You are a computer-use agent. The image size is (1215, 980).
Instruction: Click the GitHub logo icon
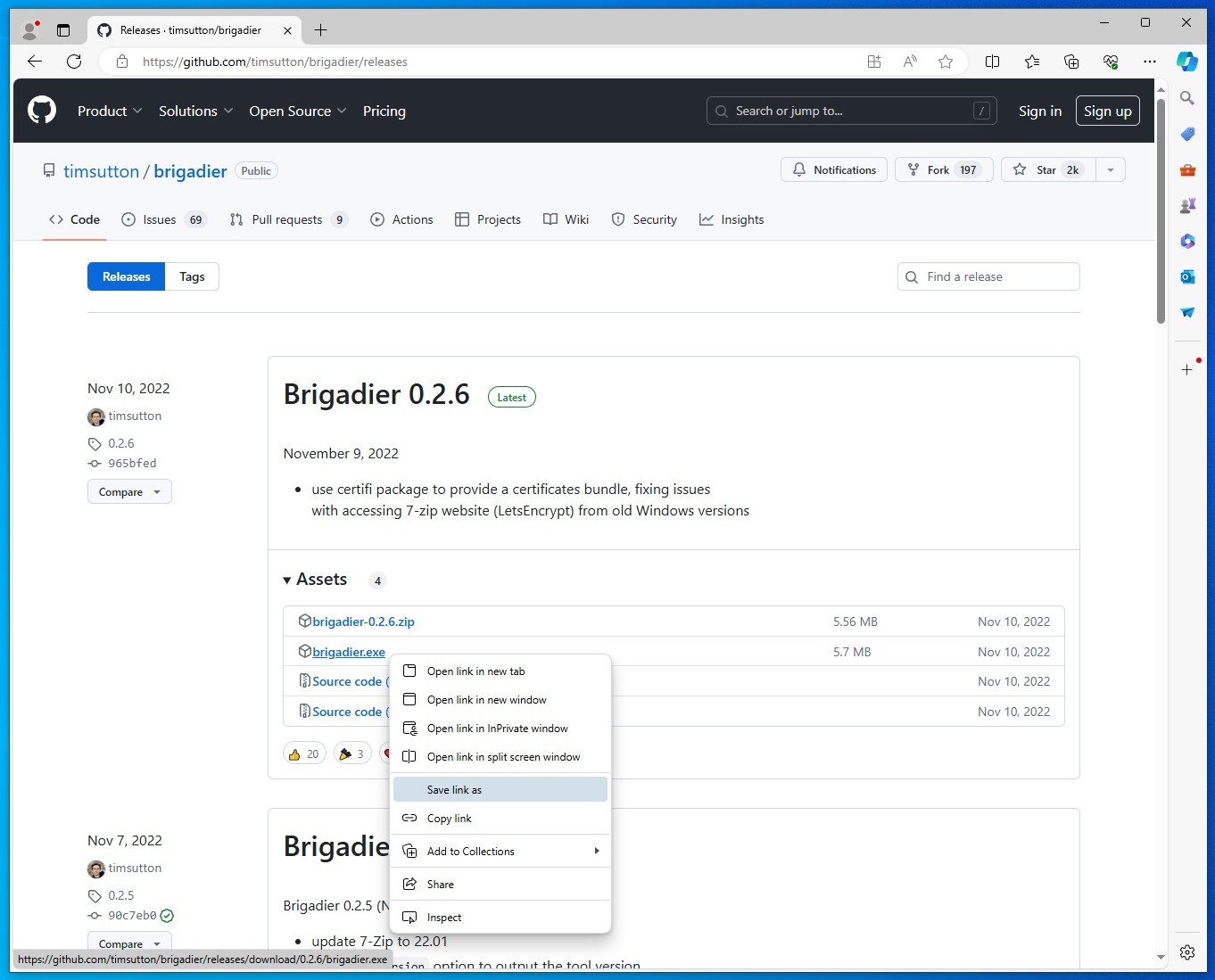(42, 111)
